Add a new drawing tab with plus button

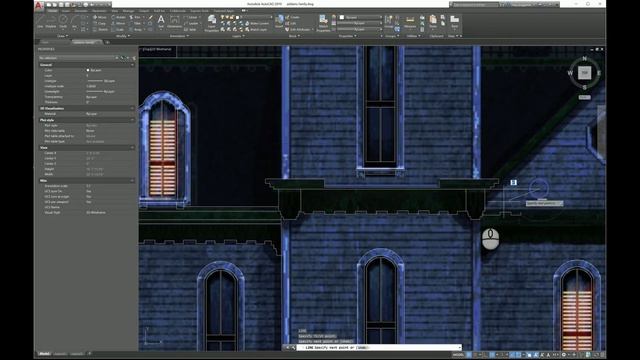coord(107,42)
